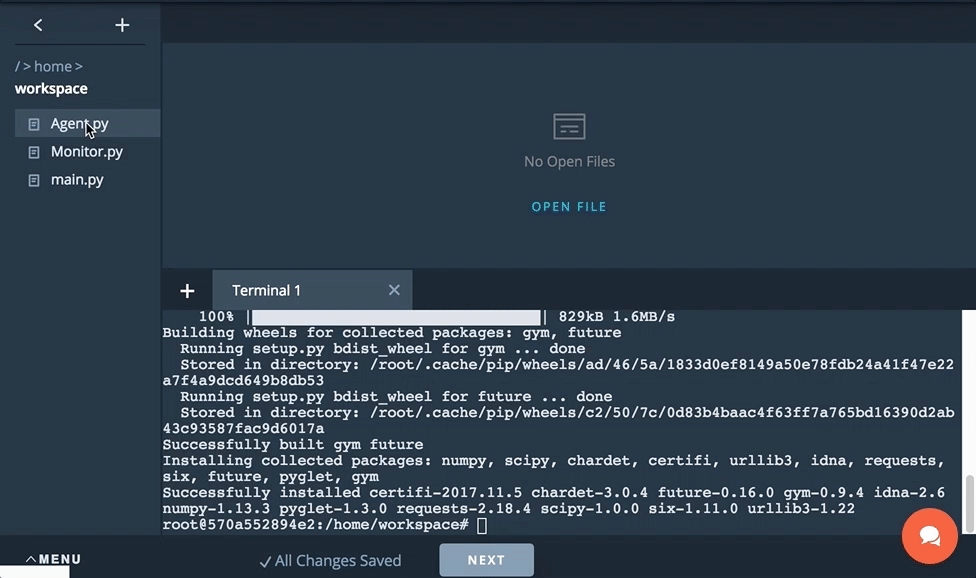Select Monitor.py in the sidebar
The height and width of the screenshot is (578, 976).
86,152
